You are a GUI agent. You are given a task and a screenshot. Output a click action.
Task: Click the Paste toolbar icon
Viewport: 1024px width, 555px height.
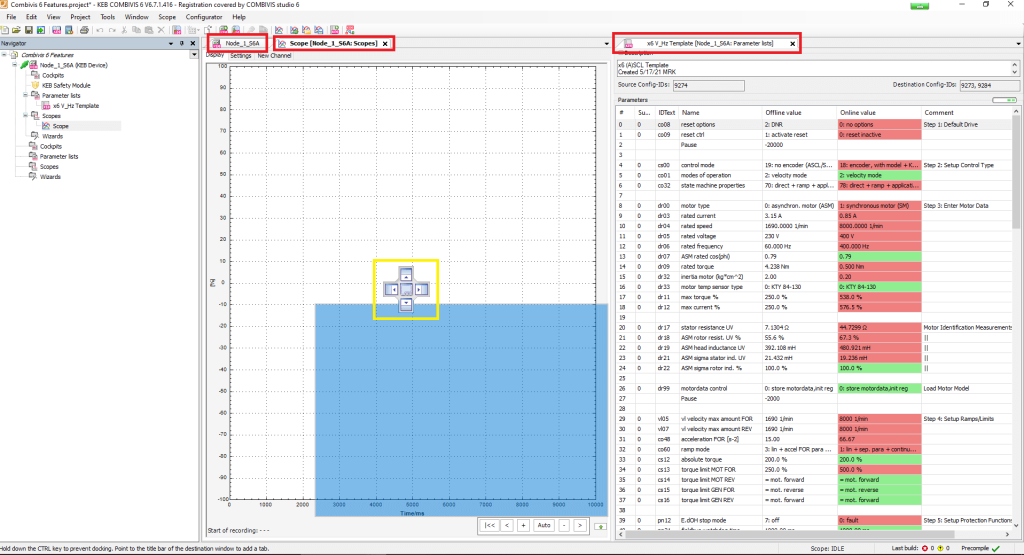coord(149,30)
